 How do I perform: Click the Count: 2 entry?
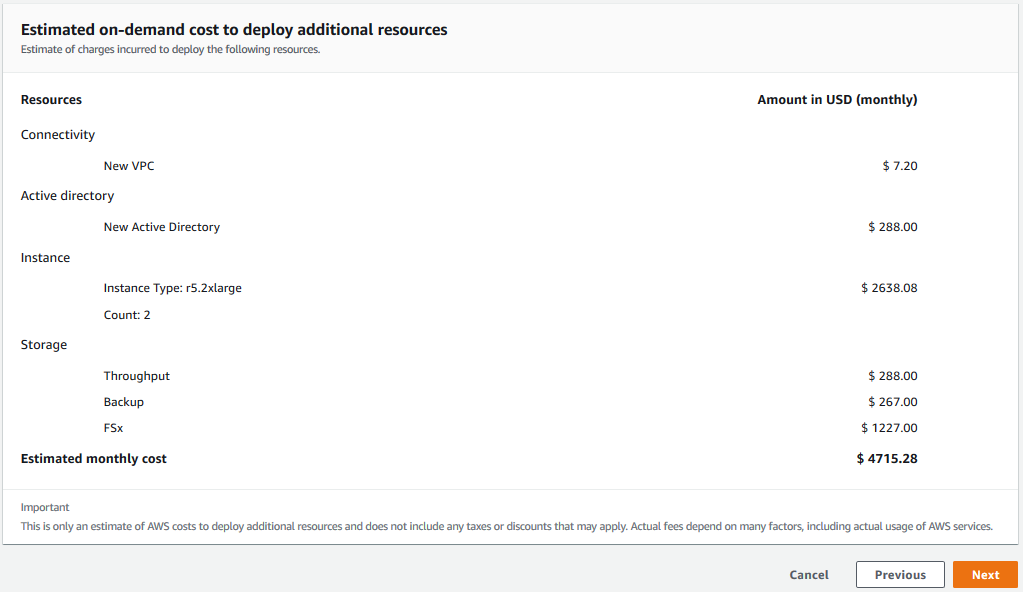(x=125, y=313)
